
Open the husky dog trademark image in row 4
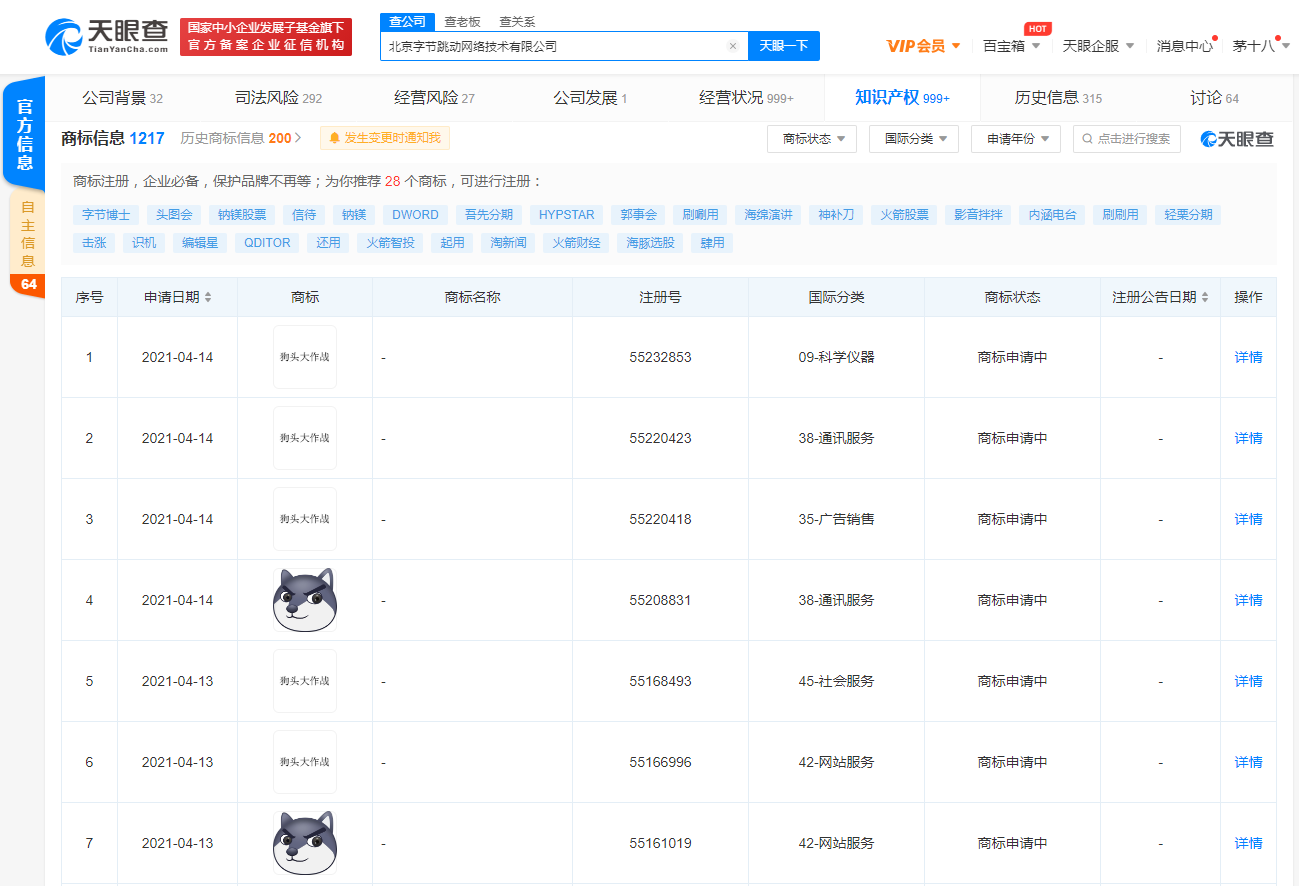tap(304, 600)
